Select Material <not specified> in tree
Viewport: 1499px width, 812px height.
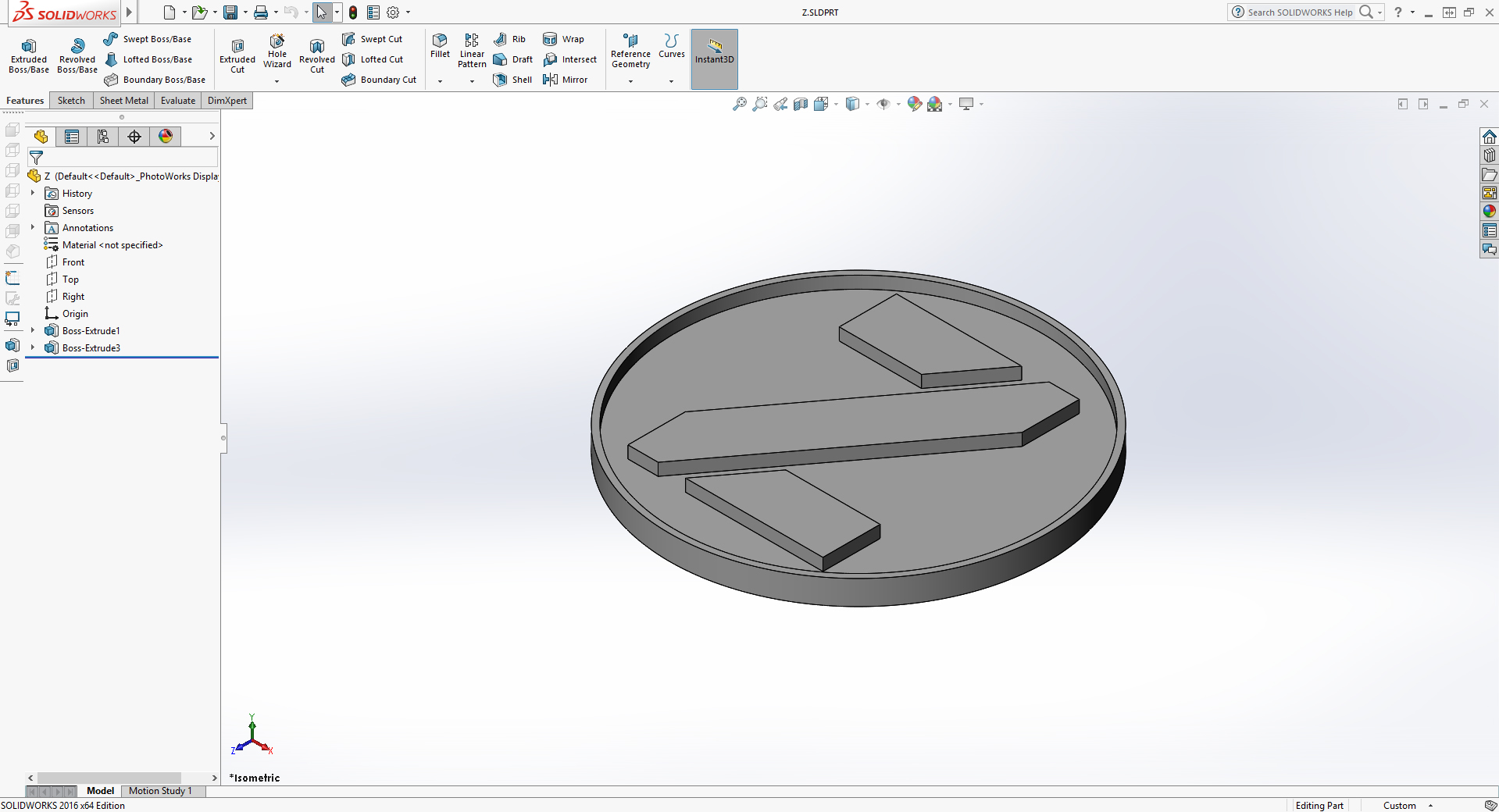point(112,245)
